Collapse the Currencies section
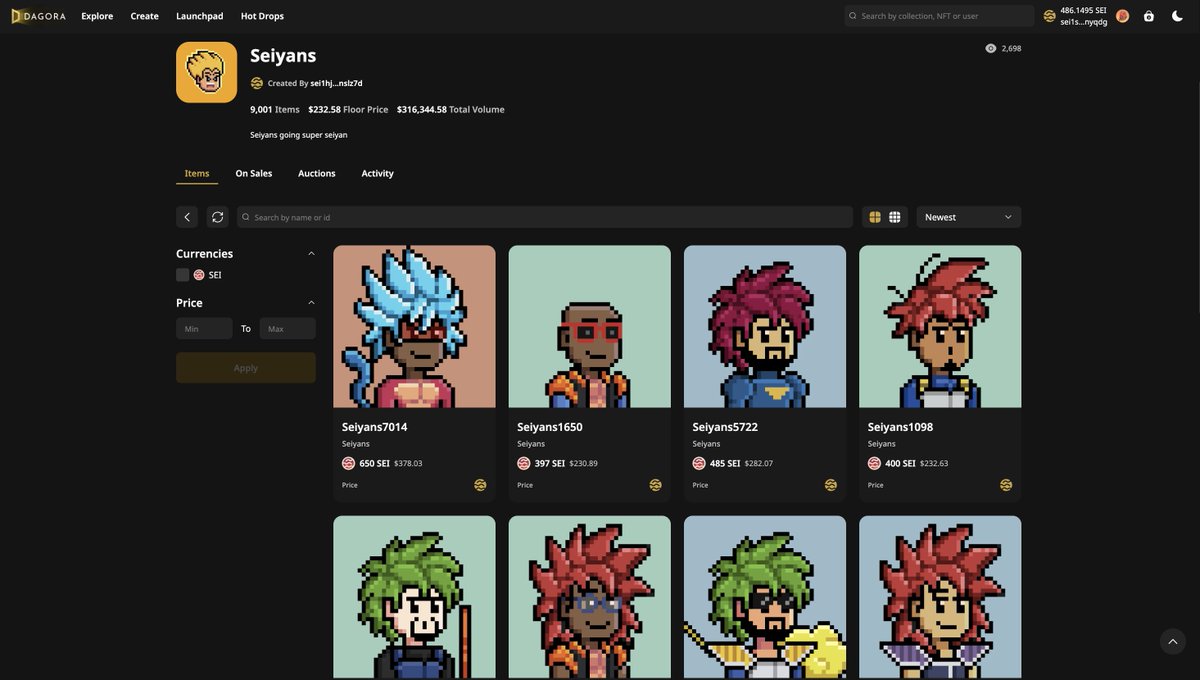1200x680 pixels. 311,254
